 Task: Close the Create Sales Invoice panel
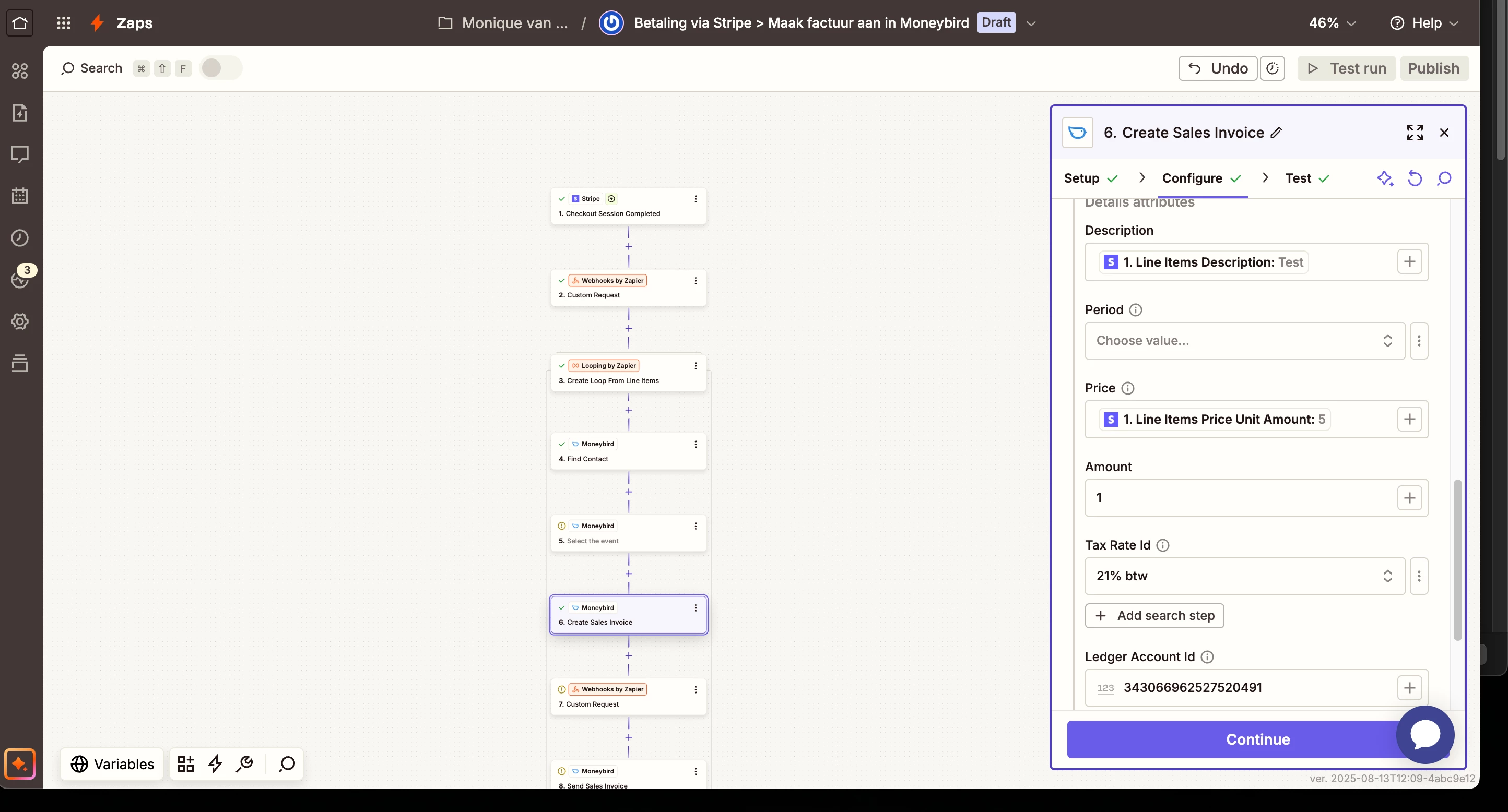1444,133
